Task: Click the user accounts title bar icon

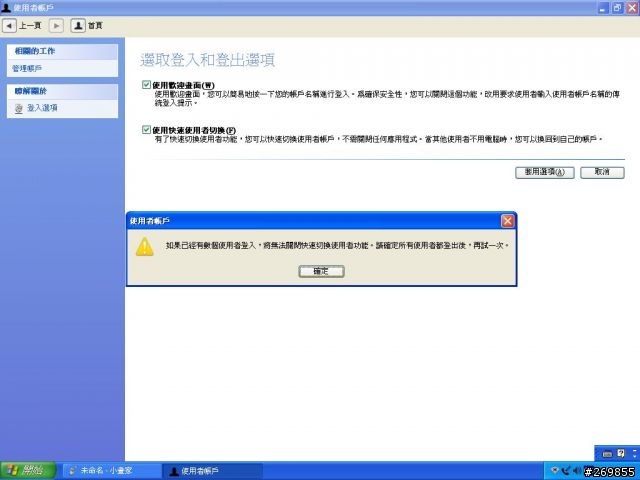Action: pos(6,7)
